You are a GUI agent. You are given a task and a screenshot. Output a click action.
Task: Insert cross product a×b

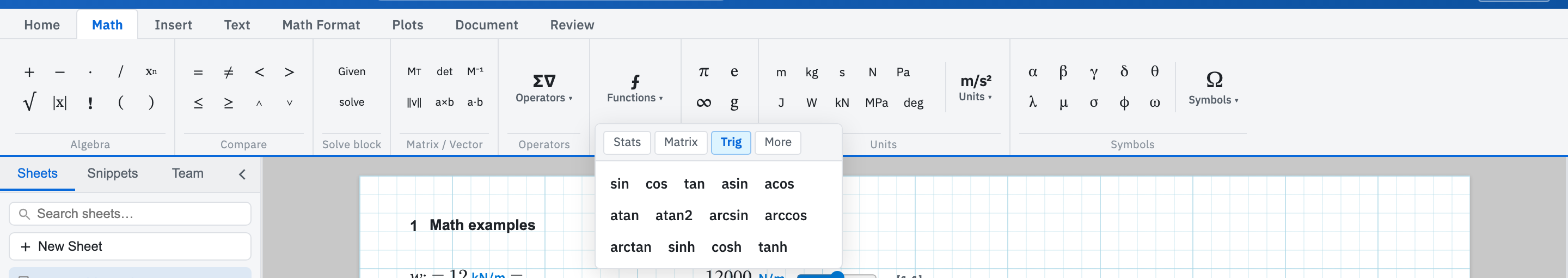click(444, 102)
